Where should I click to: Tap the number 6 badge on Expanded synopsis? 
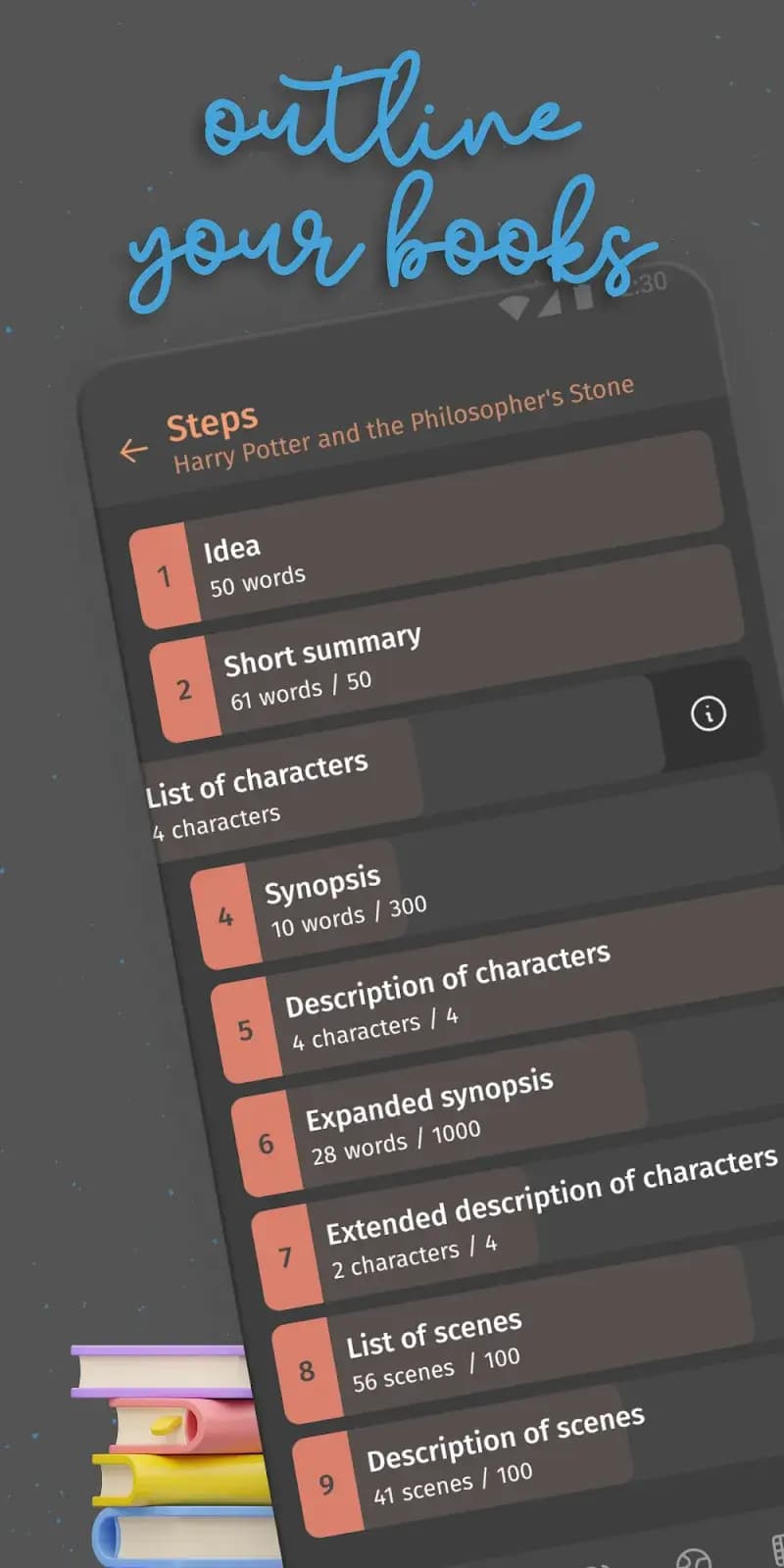pyautogui.click(x=267, y=1143)
